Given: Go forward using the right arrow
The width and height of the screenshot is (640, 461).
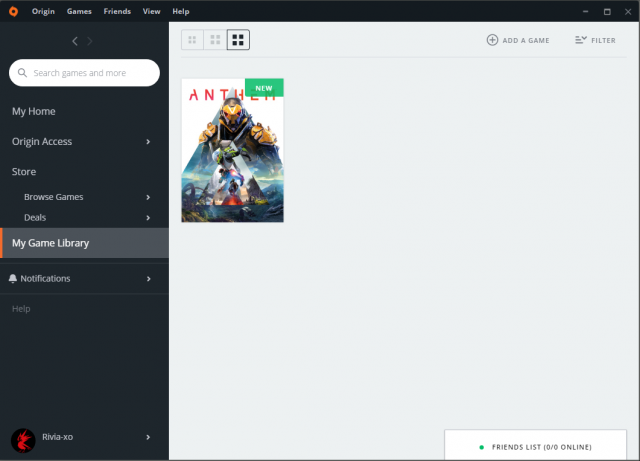Looking at the screenshot, I should point(90,41).
